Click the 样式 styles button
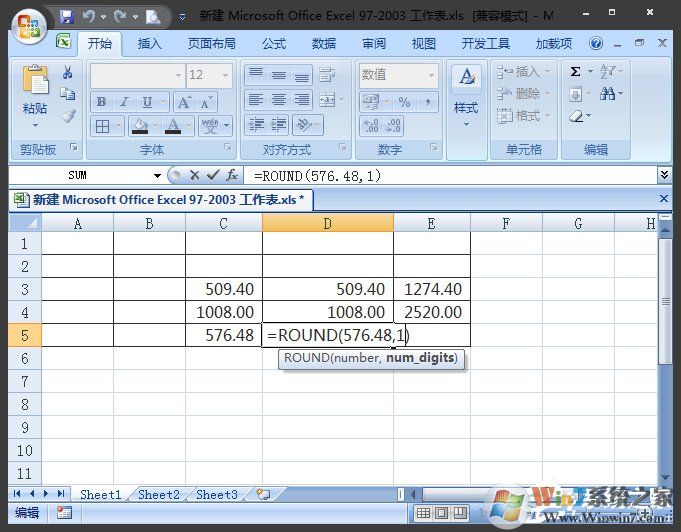This screenshot has height=532, width=681. [x=466, y=96]
